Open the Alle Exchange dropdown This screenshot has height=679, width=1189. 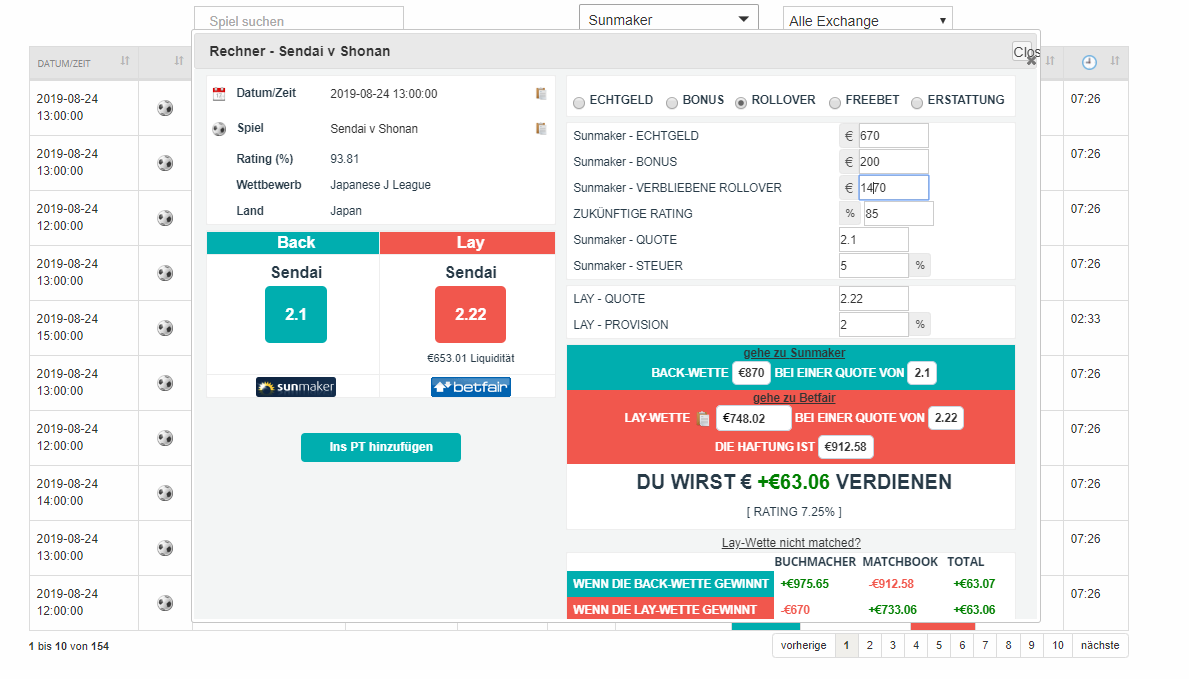coord(867,20)
